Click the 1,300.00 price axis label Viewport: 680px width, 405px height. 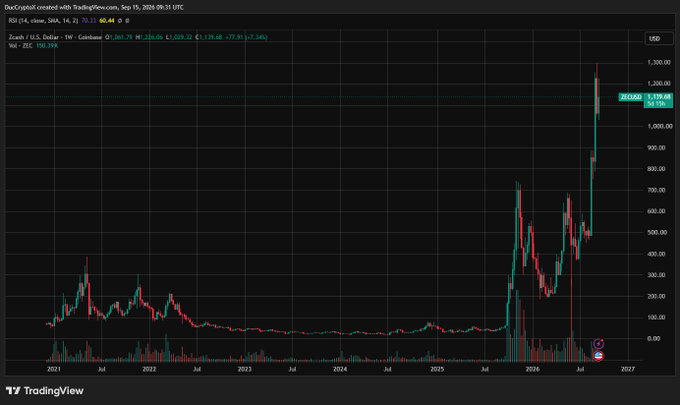coord(659,62)
